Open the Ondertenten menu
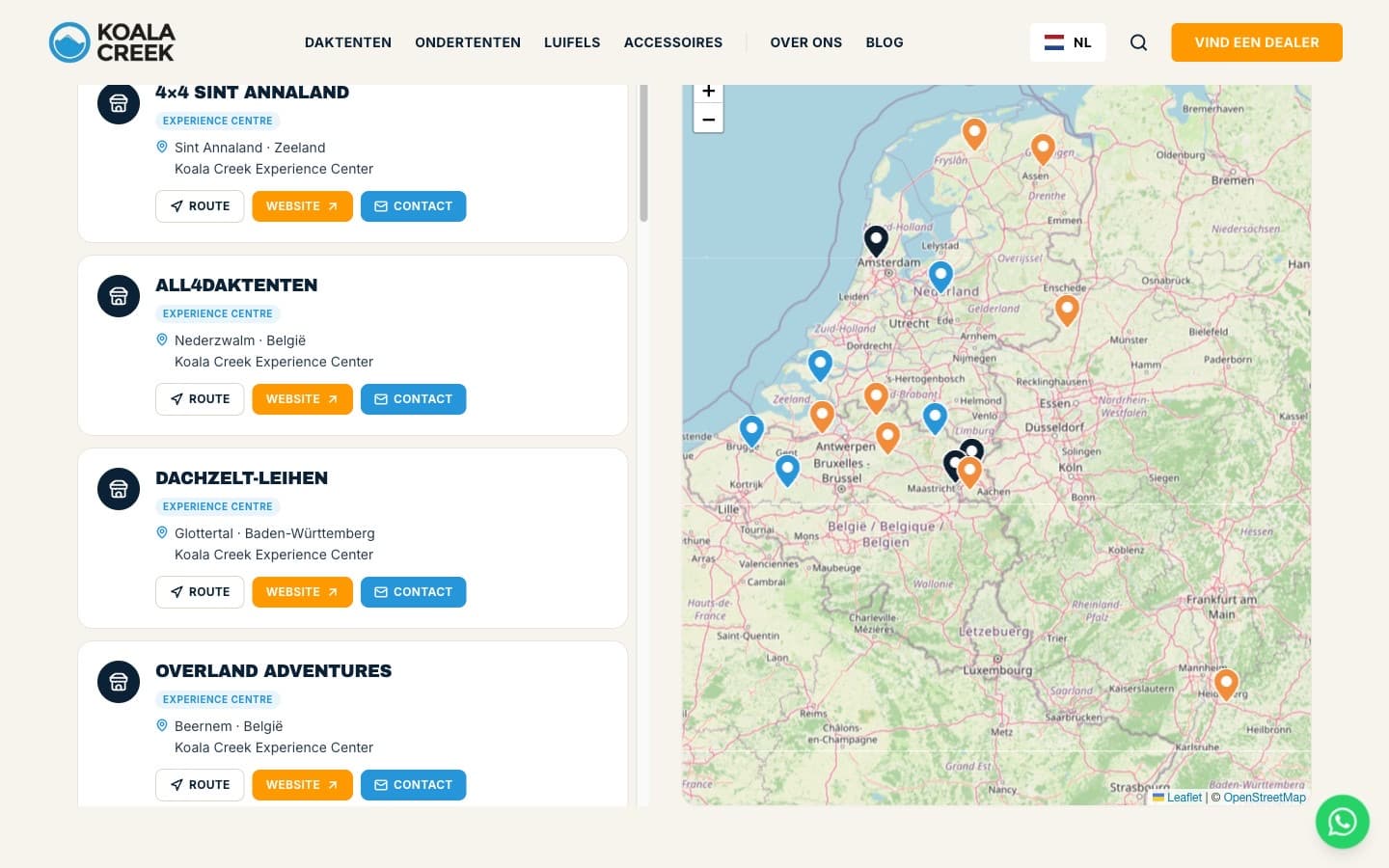This screenshot has width=1389, height=868. click(x=468, y=42)
